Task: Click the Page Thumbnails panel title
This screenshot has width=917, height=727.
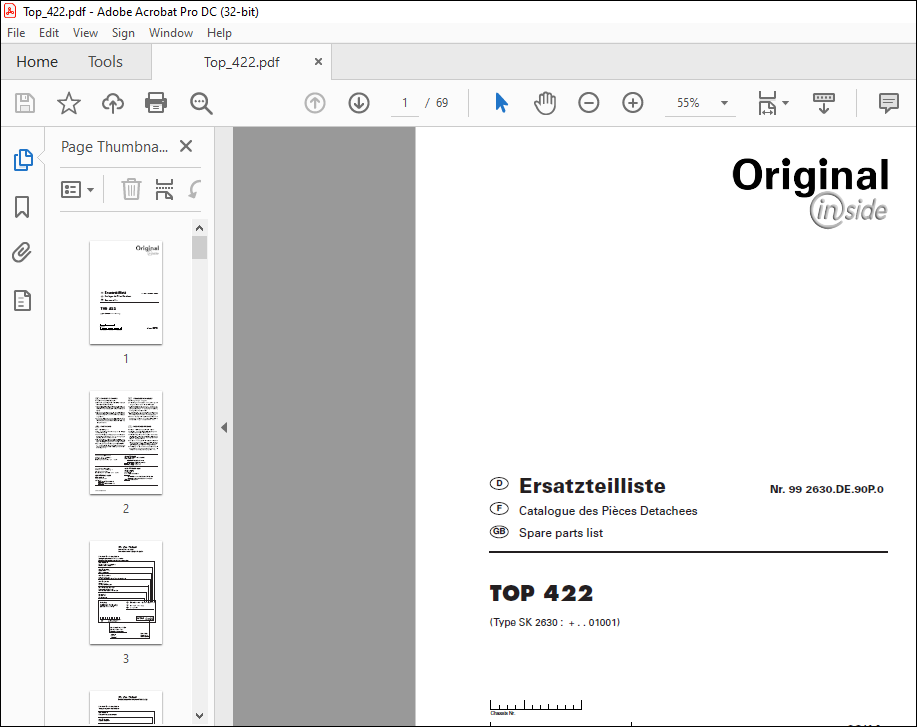Action: (x=114, y=147)
